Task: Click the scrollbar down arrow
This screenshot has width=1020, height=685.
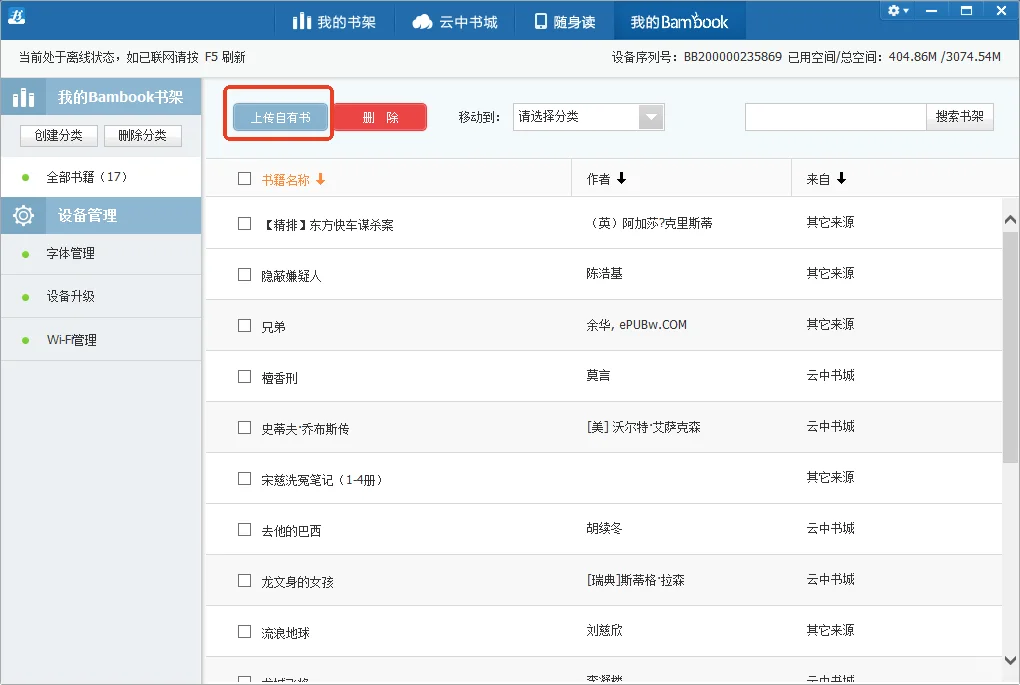Action: pos(1010,660)
